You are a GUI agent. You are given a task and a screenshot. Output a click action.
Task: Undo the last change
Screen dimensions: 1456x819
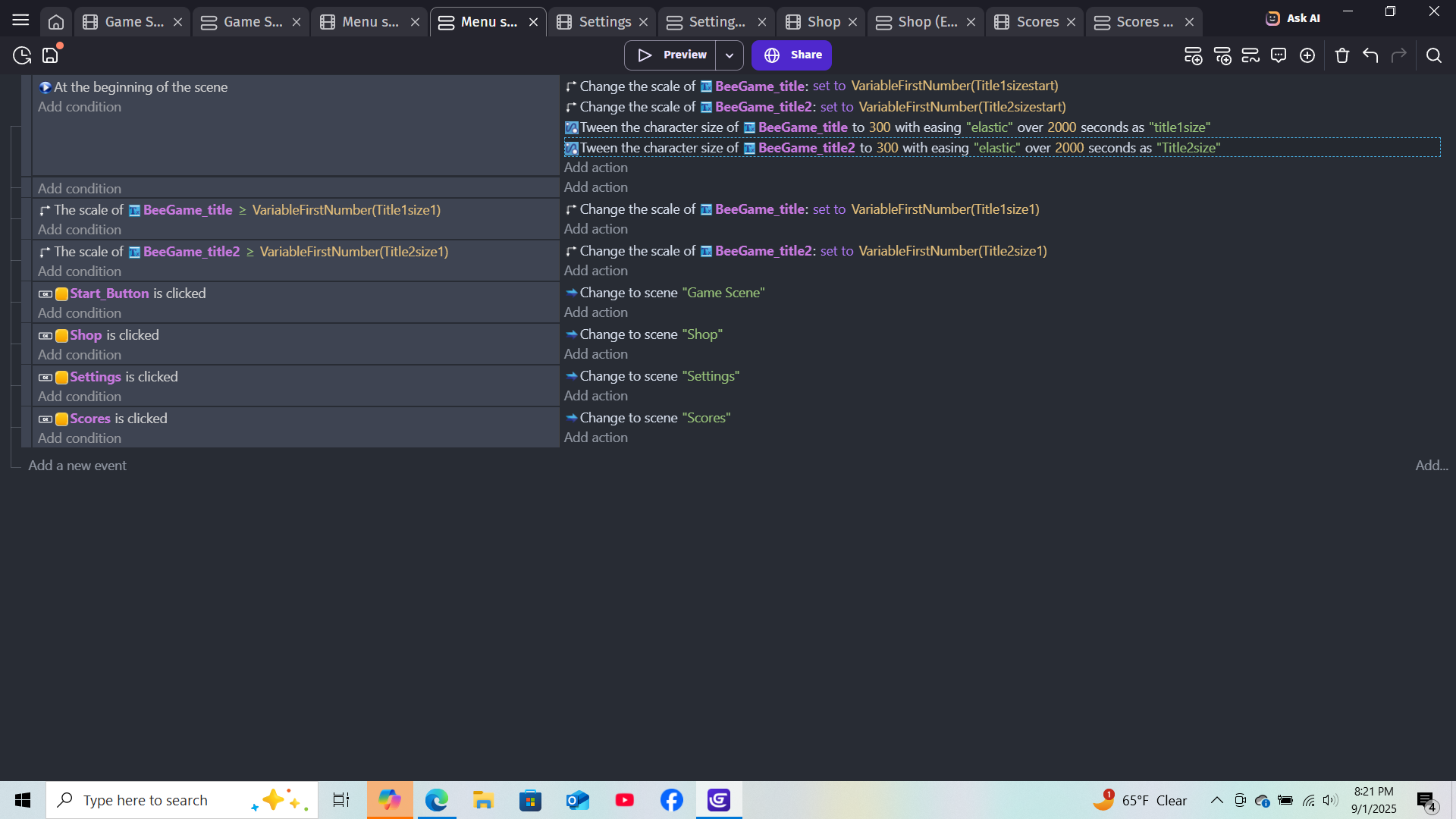coord(1370,55)
